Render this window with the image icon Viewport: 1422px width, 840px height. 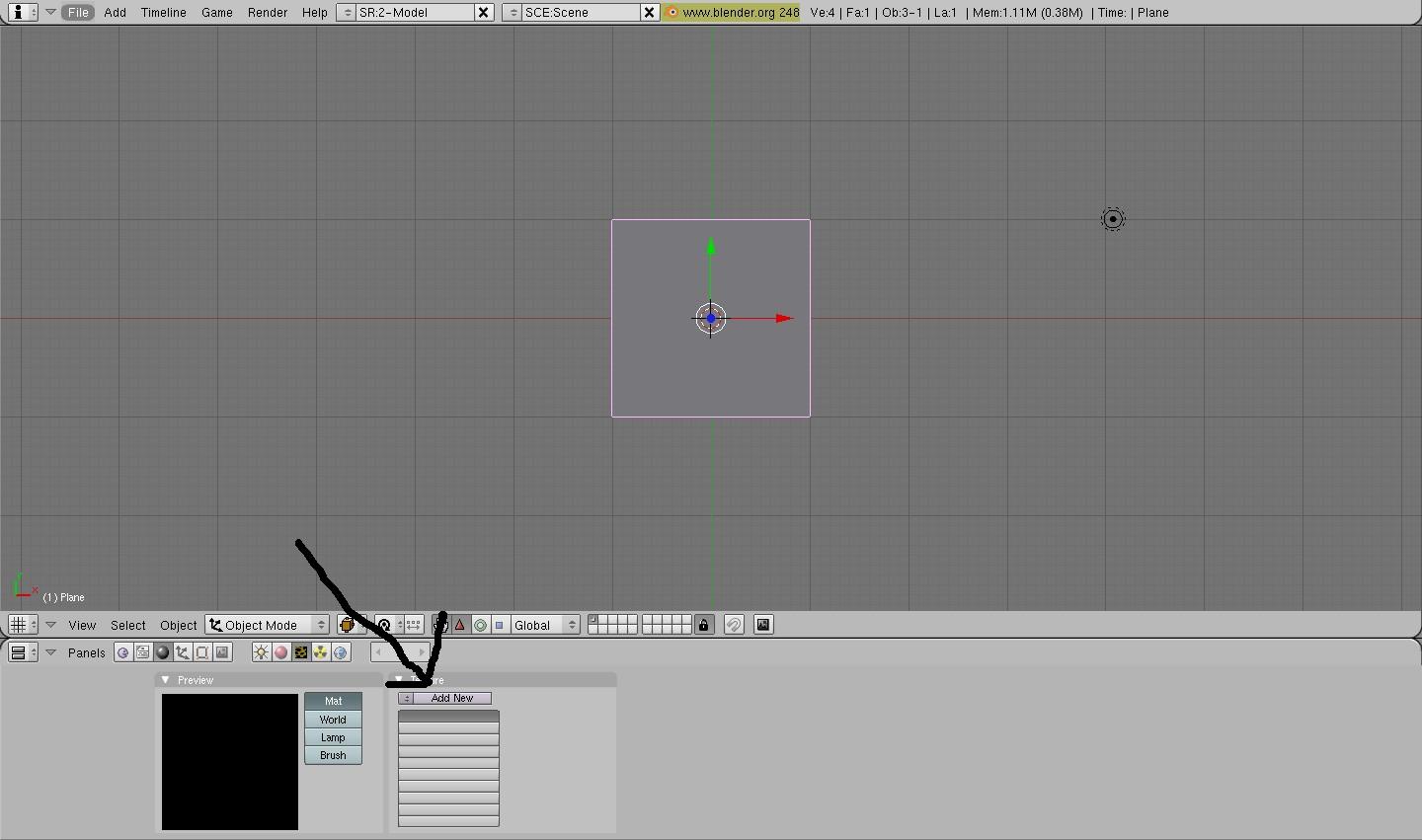tap(763, 625)
